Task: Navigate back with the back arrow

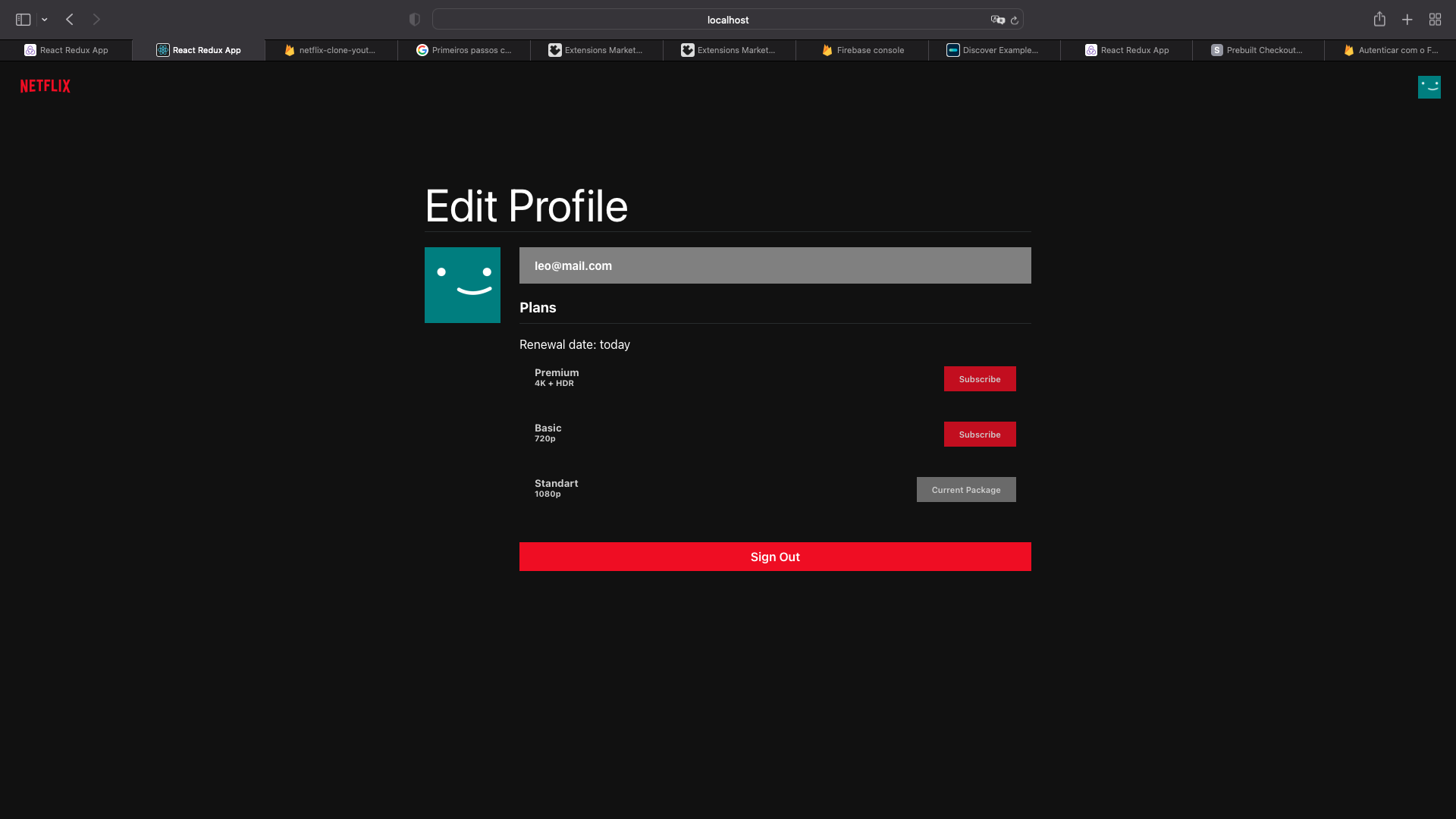Action: point(70,19)
